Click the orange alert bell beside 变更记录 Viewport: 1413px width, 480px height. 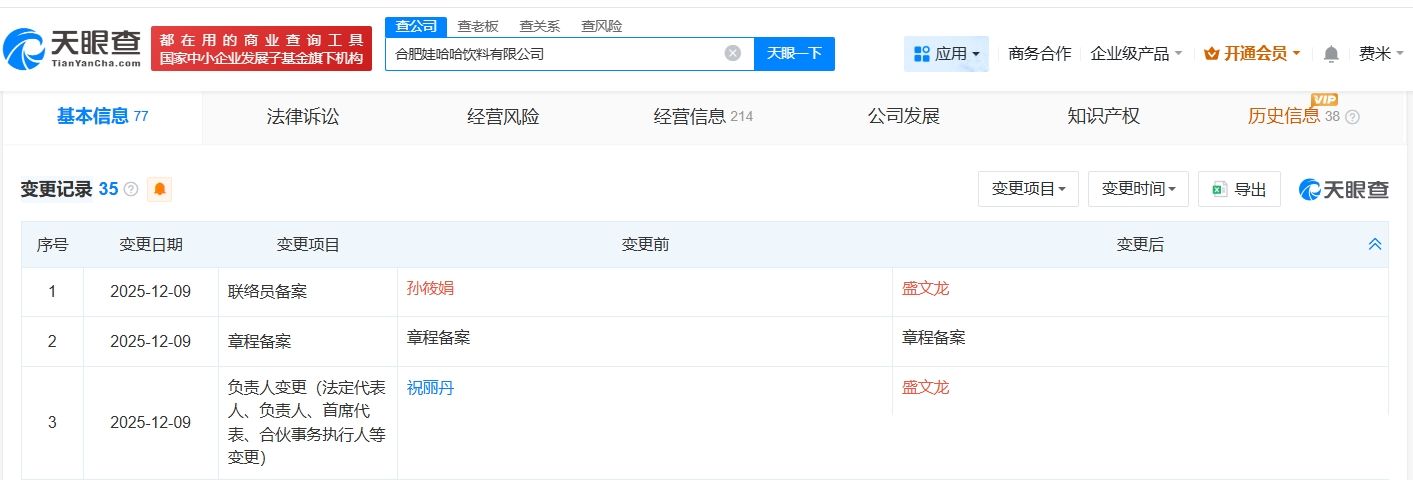click(159, 189)
